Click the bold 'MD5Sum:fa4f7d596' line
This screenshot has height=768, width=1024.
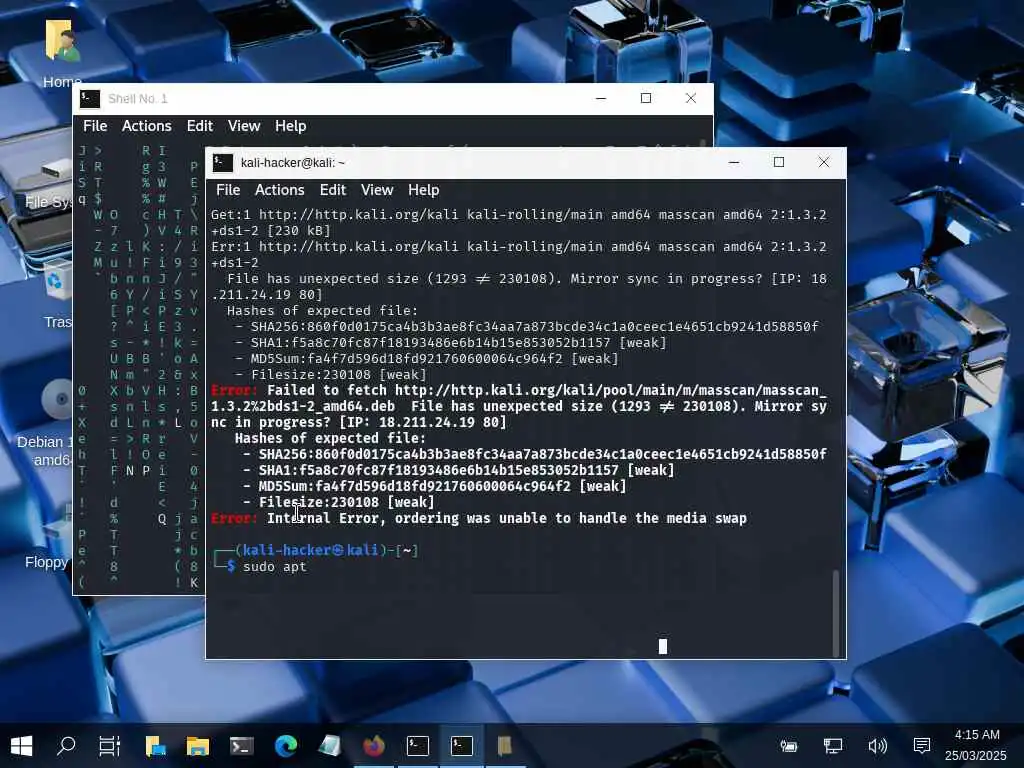coord(434,487)
